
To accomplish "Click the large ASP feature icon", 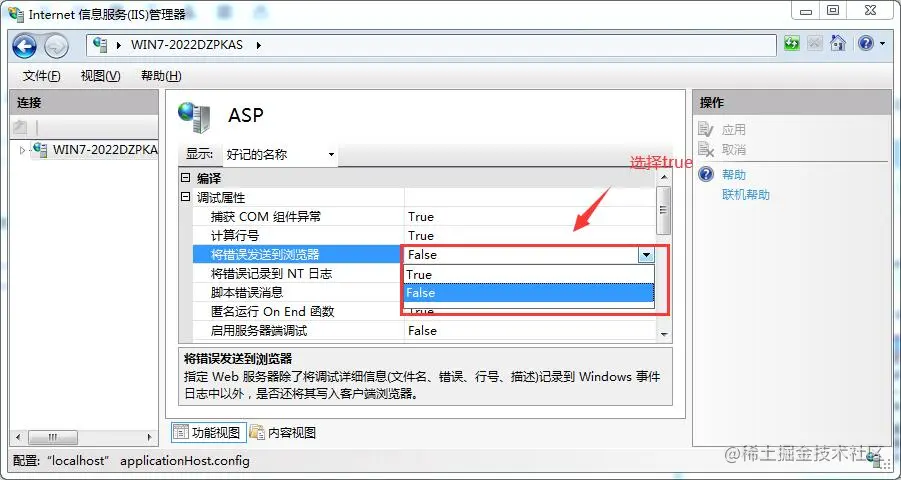I will coord(195,117).
